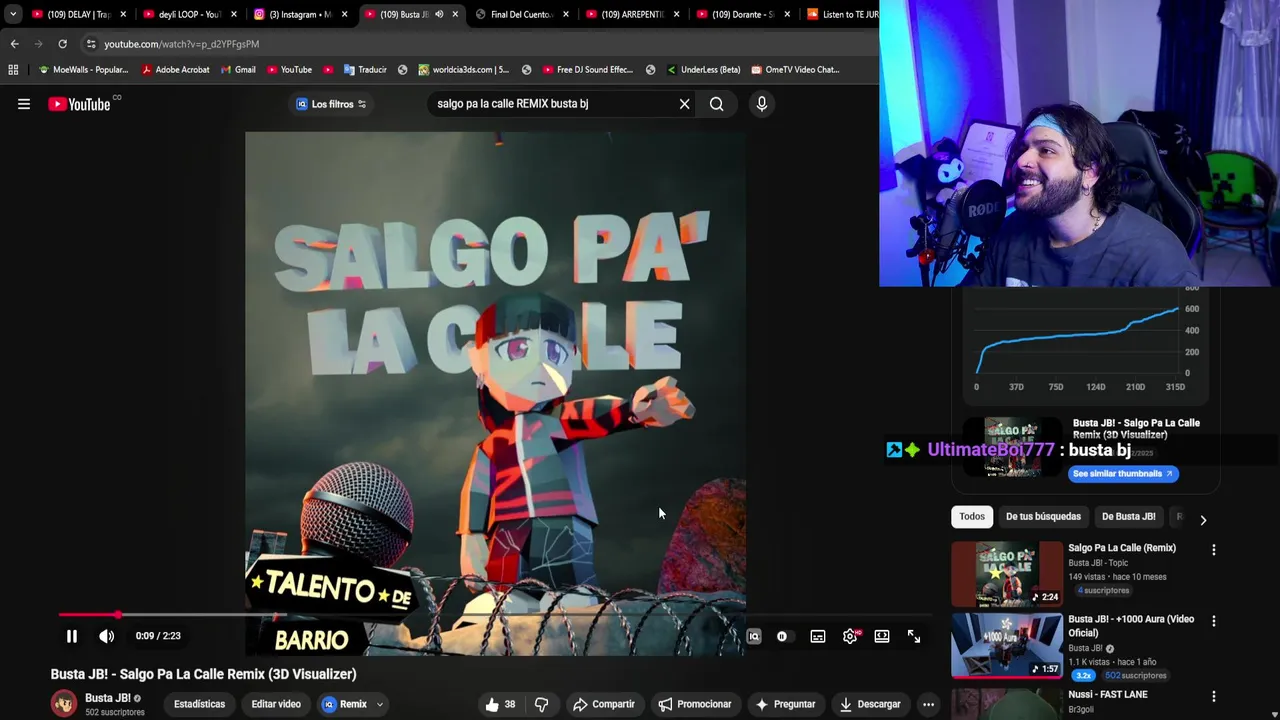Open options for Salgo Pa La Calle (Remix)
The width and height of the screenshot is (1280, 720).
(x=1214, y=550)
